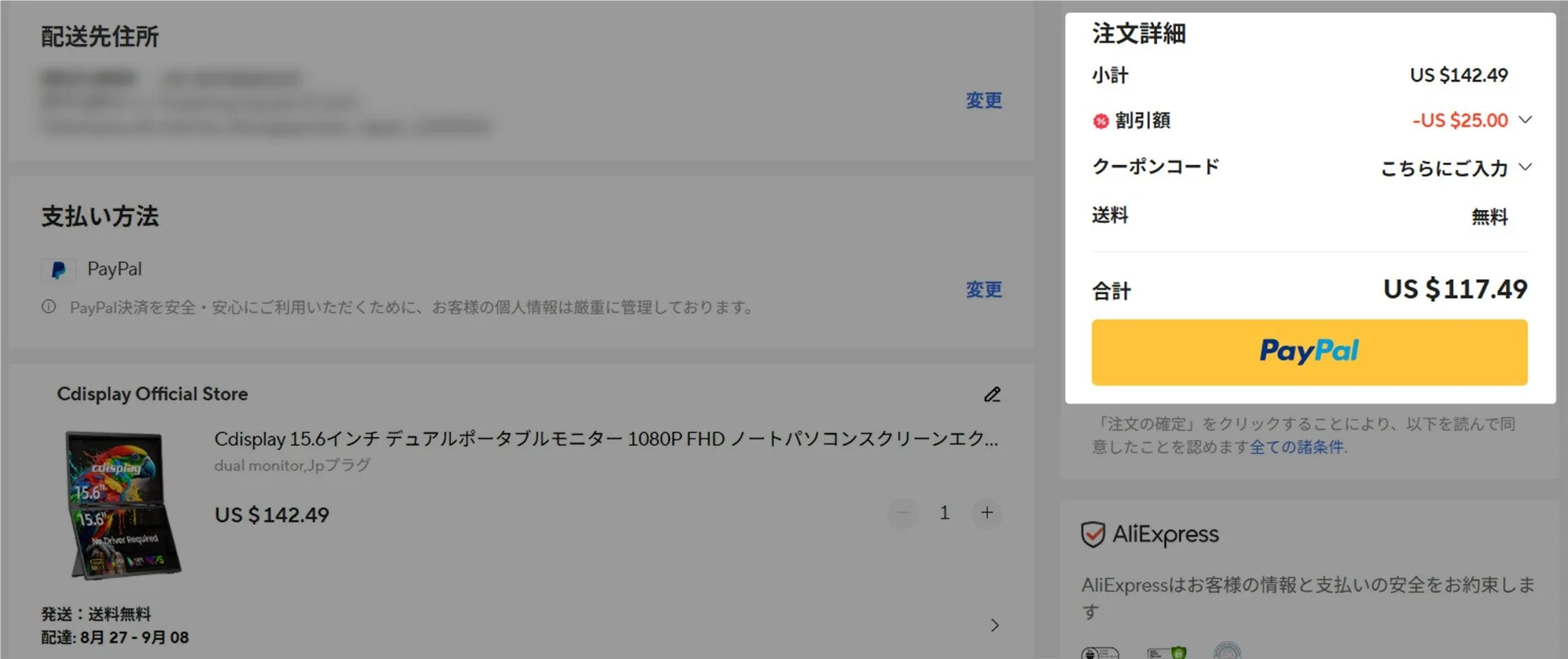The height and width of the screenshot is (659, 1568).
Task: Expand the 割引額 discount details chevron
Action: (x=1525, y=120)
